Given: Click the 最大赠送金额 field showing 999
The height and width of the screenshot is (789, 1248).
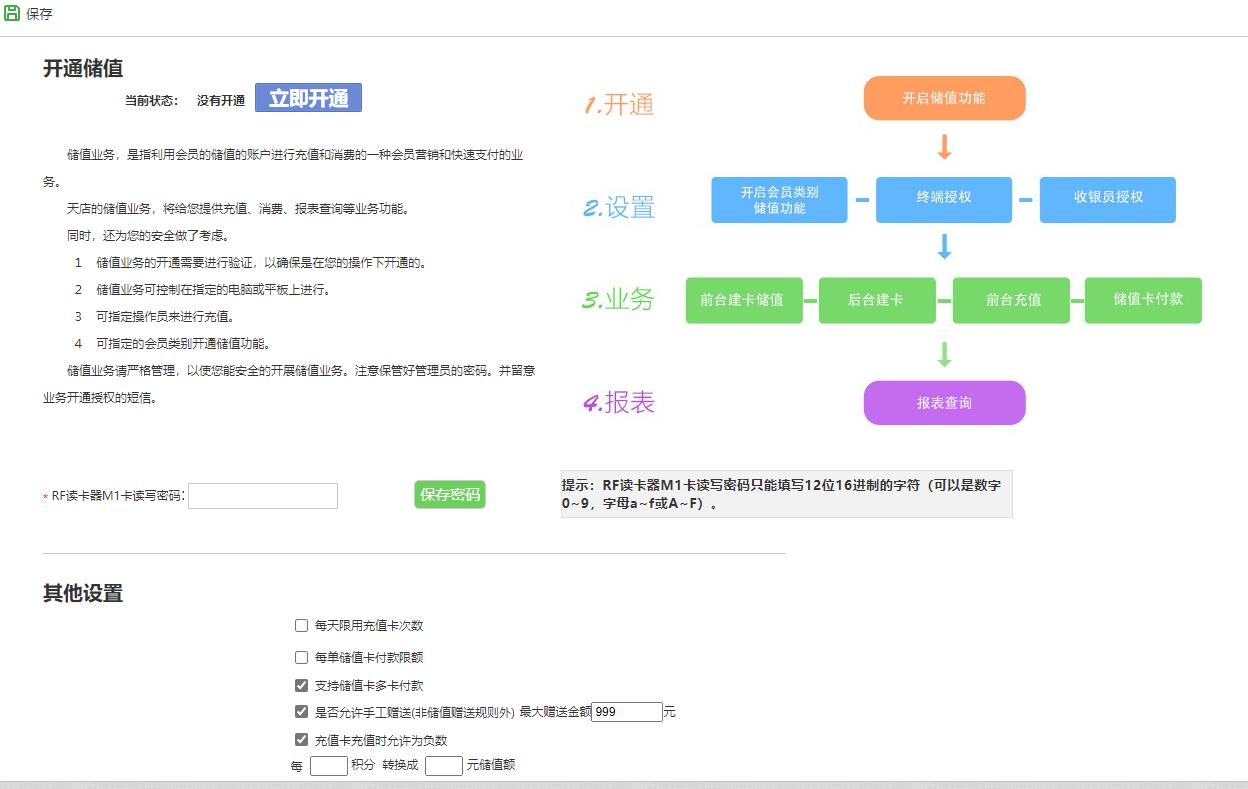Looking at the screenshot, I should (x=626, y=711).
